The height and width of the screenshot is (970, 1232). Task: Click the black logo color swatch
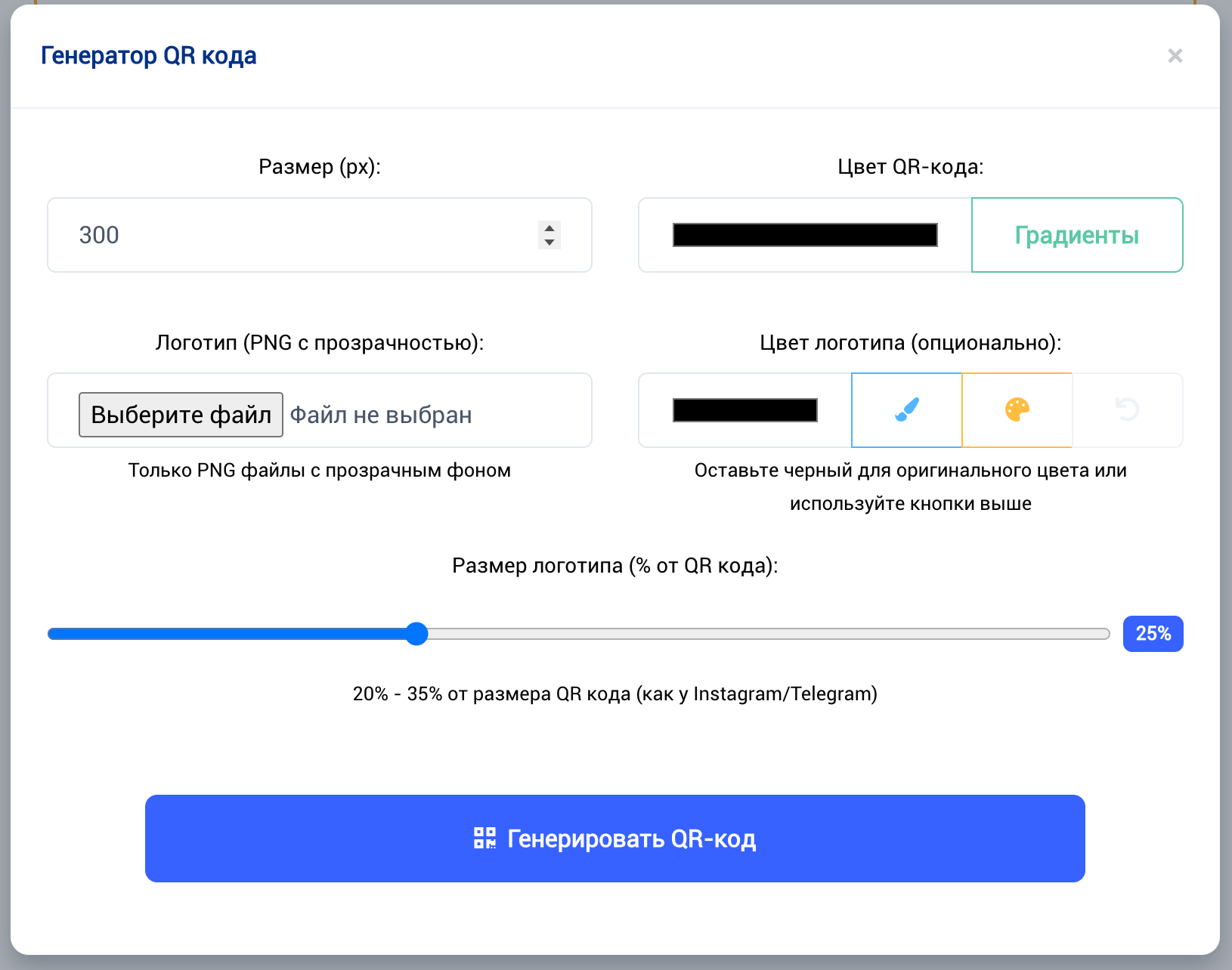(745, 410)
